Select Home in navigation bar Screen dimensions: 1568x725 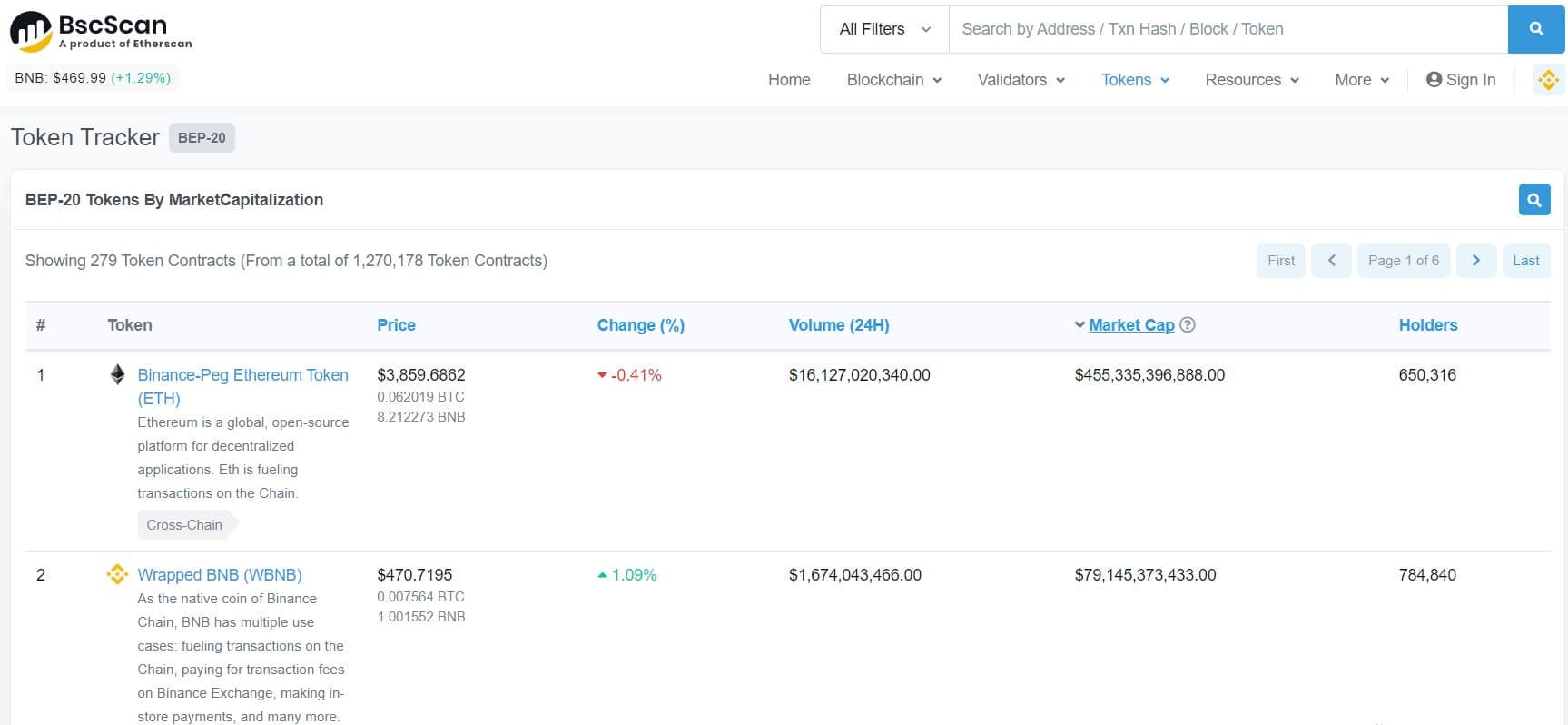789,80
